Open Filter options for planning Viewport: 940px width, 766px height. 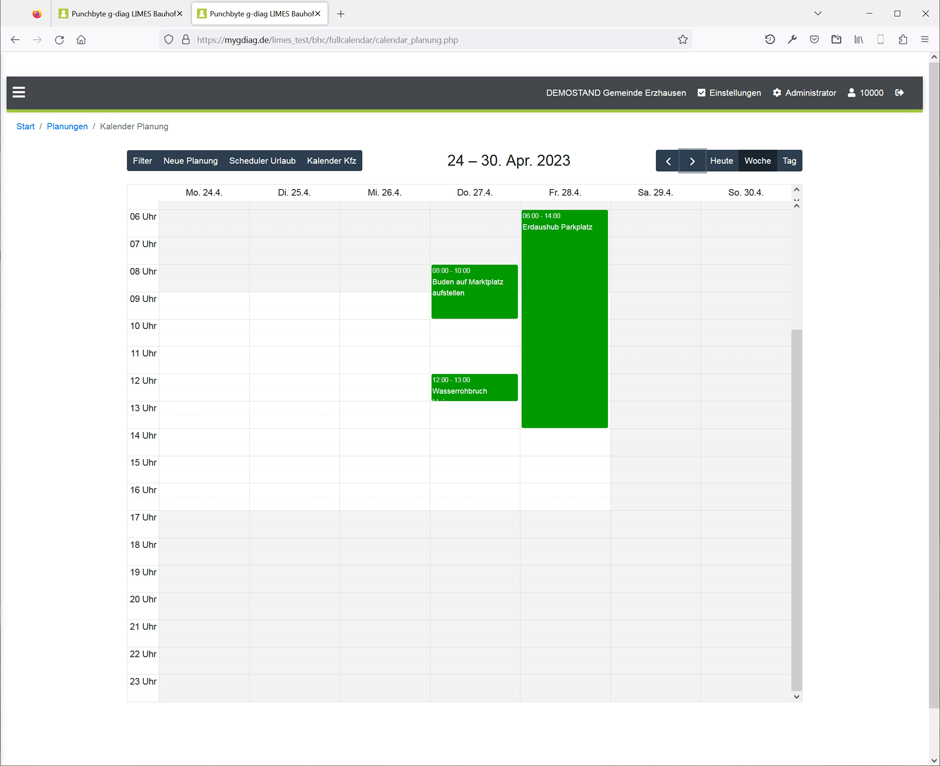pos(143,161)
